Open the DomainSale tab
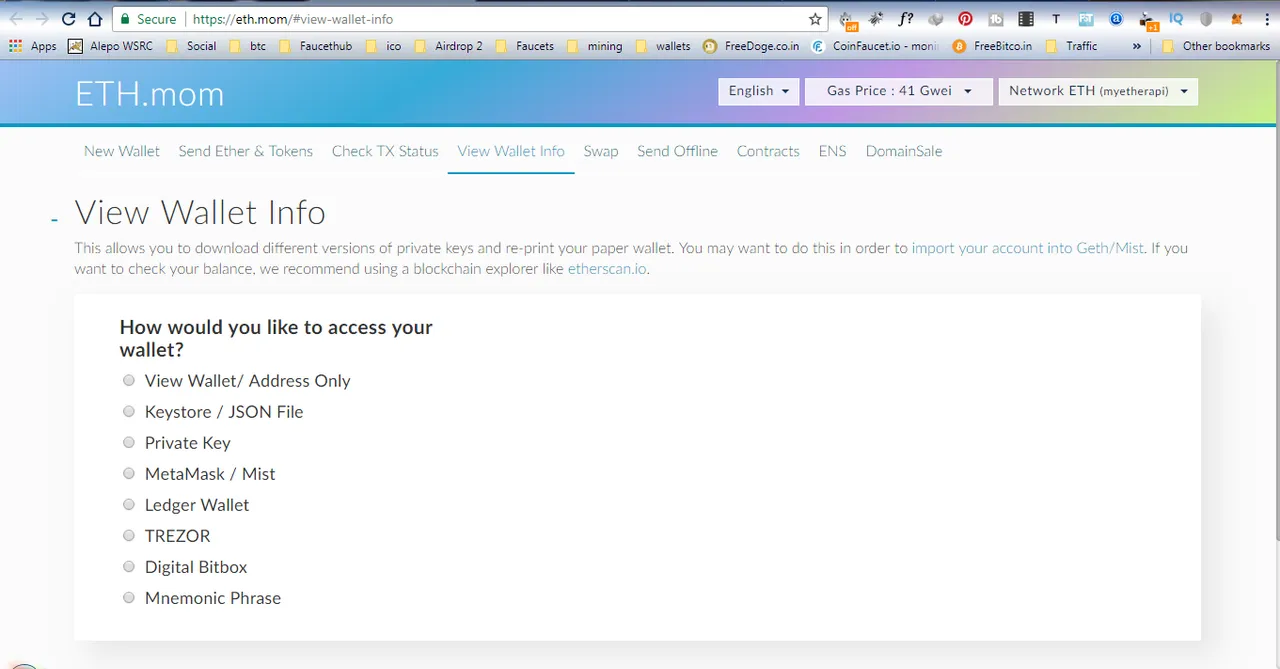The height and width of the screenshot is (669, 1280). 904,151
